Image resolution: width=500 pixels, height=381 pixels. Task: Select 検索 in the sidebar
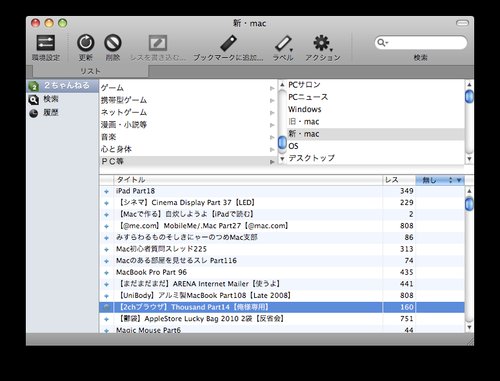point(62,99)
